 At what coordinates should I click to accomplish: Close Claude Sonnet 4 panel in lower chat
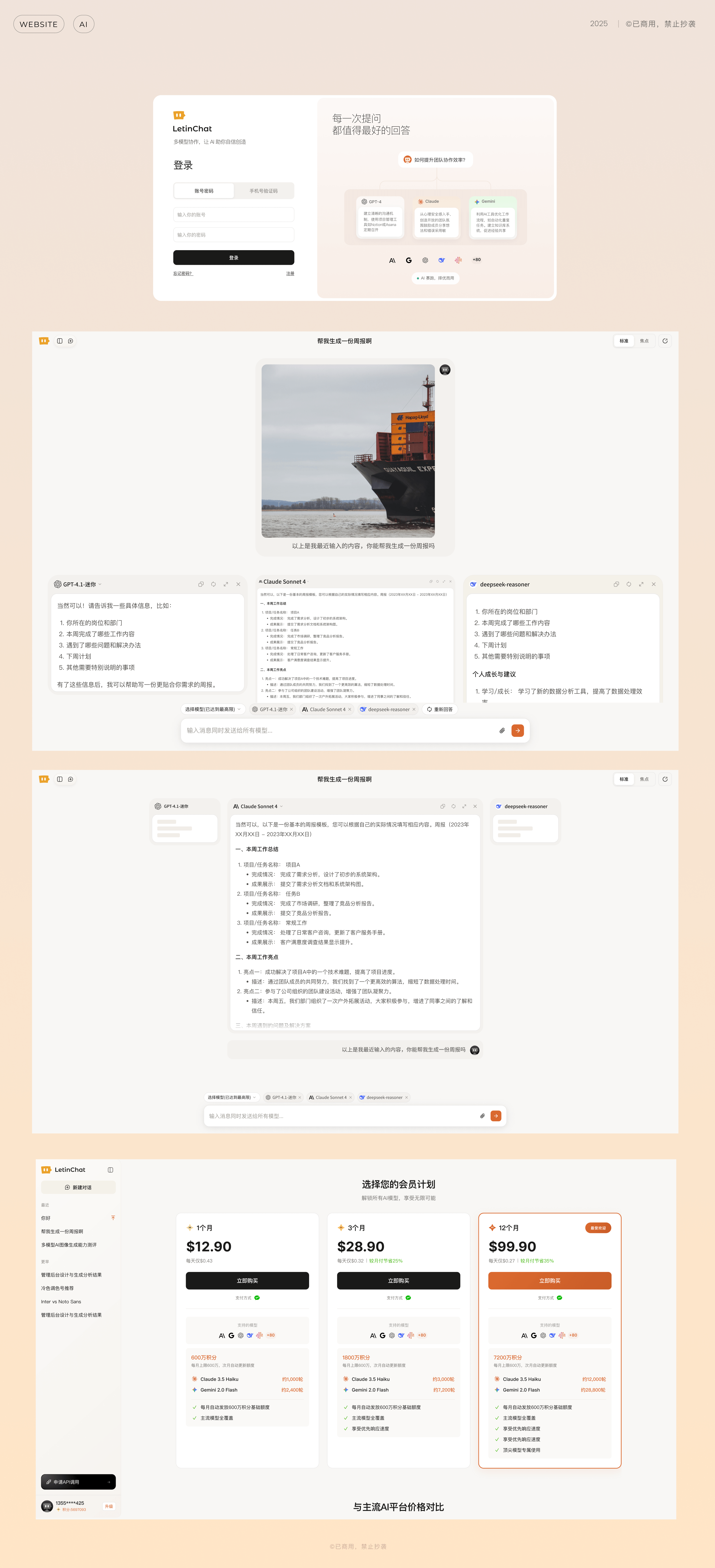click(x=475, y=807)
